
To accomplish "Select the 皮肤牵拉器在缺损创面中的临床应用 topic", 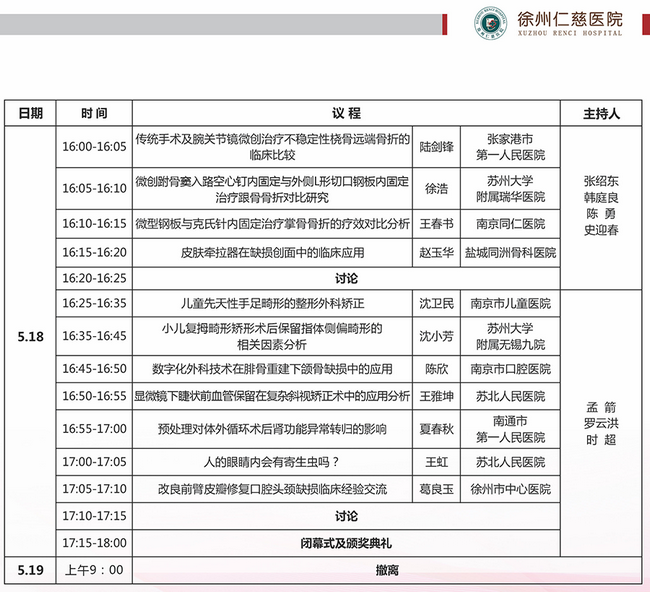I will coord(273,252).
